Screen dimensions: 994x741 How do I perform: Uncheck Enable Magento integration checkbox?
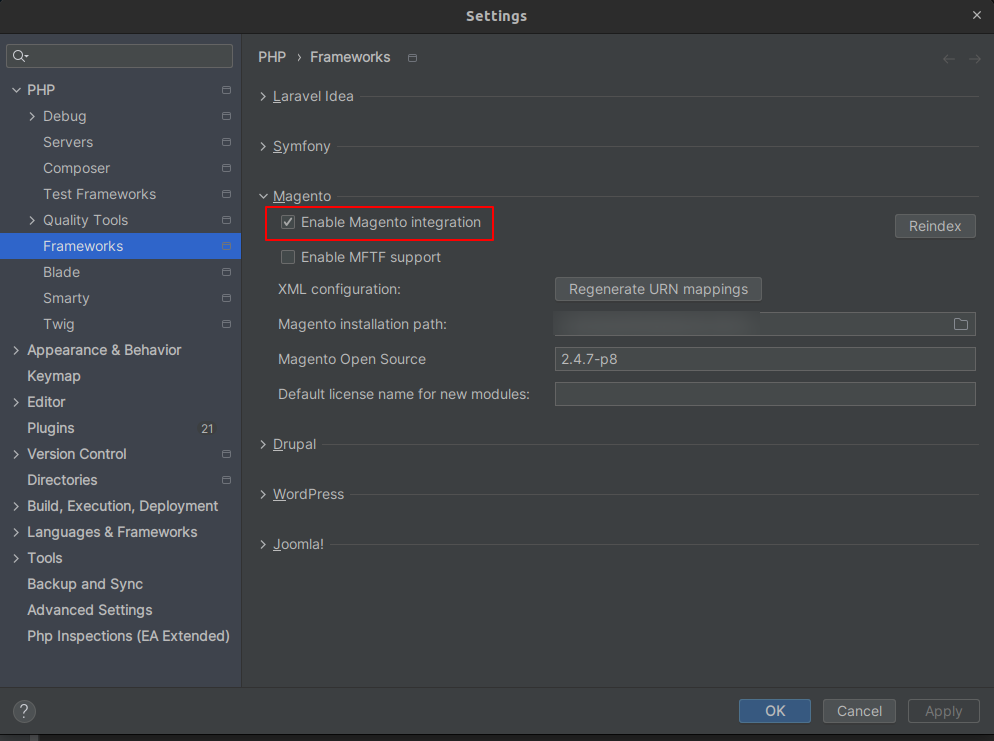[288, 222]
